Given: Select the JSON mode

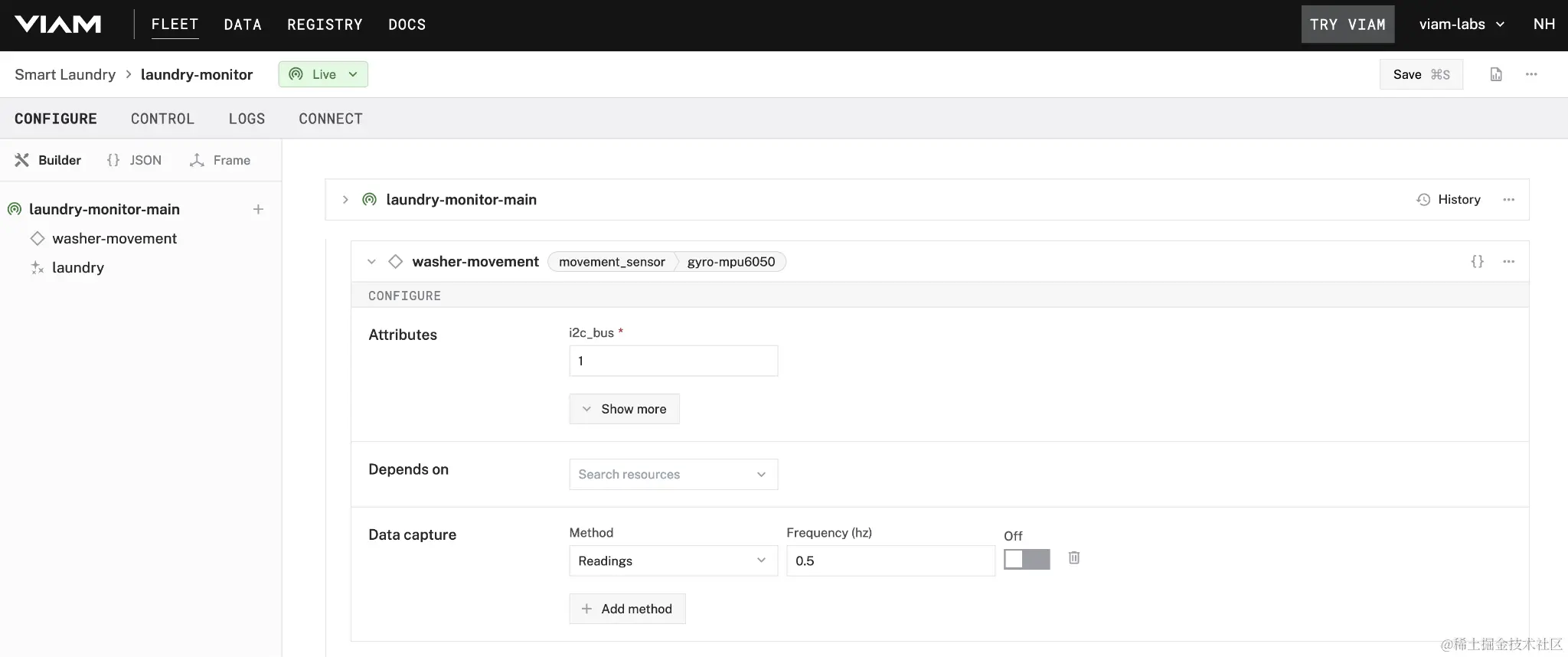Looking at the screenshot, I should (134, 160).
